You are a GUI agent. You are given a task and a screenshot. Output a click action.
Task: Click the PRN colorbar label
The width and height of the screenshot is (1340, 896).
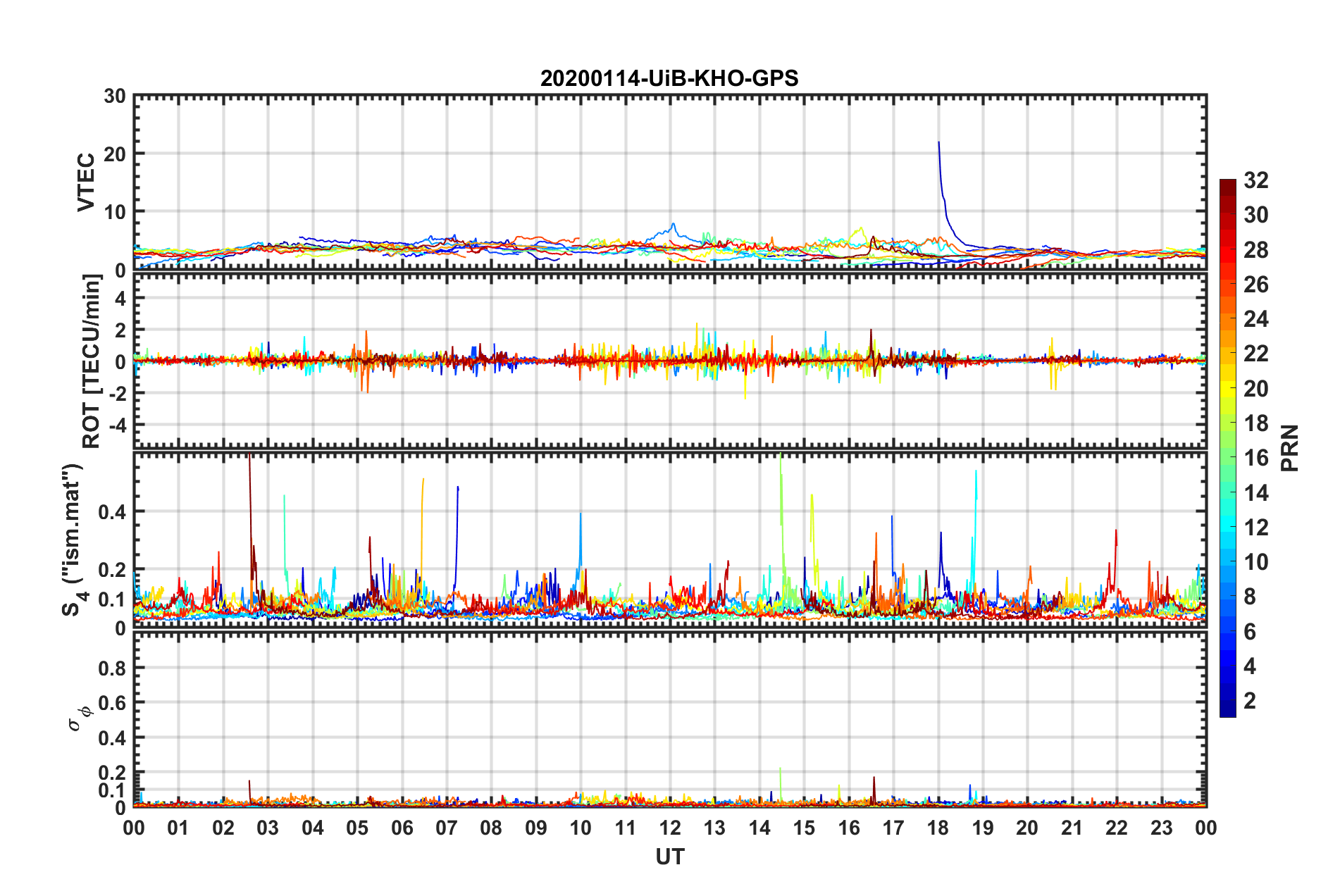(1290, 448)
